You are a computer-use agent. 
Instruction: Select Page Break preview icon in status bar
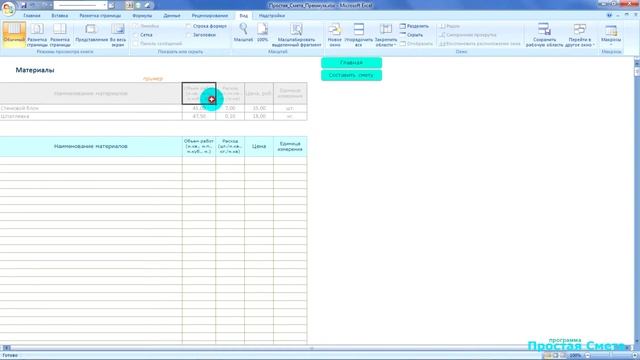pos(563,356)
